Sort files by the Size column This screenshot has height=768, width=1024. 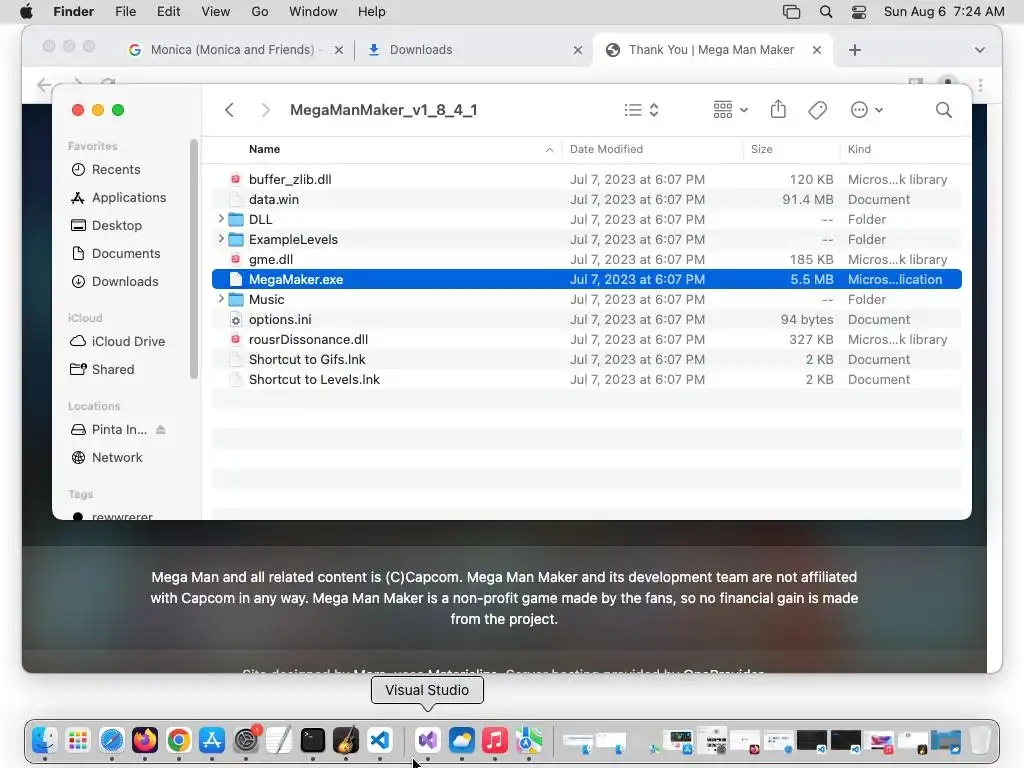pyautogui.click(x=761, y=149)
